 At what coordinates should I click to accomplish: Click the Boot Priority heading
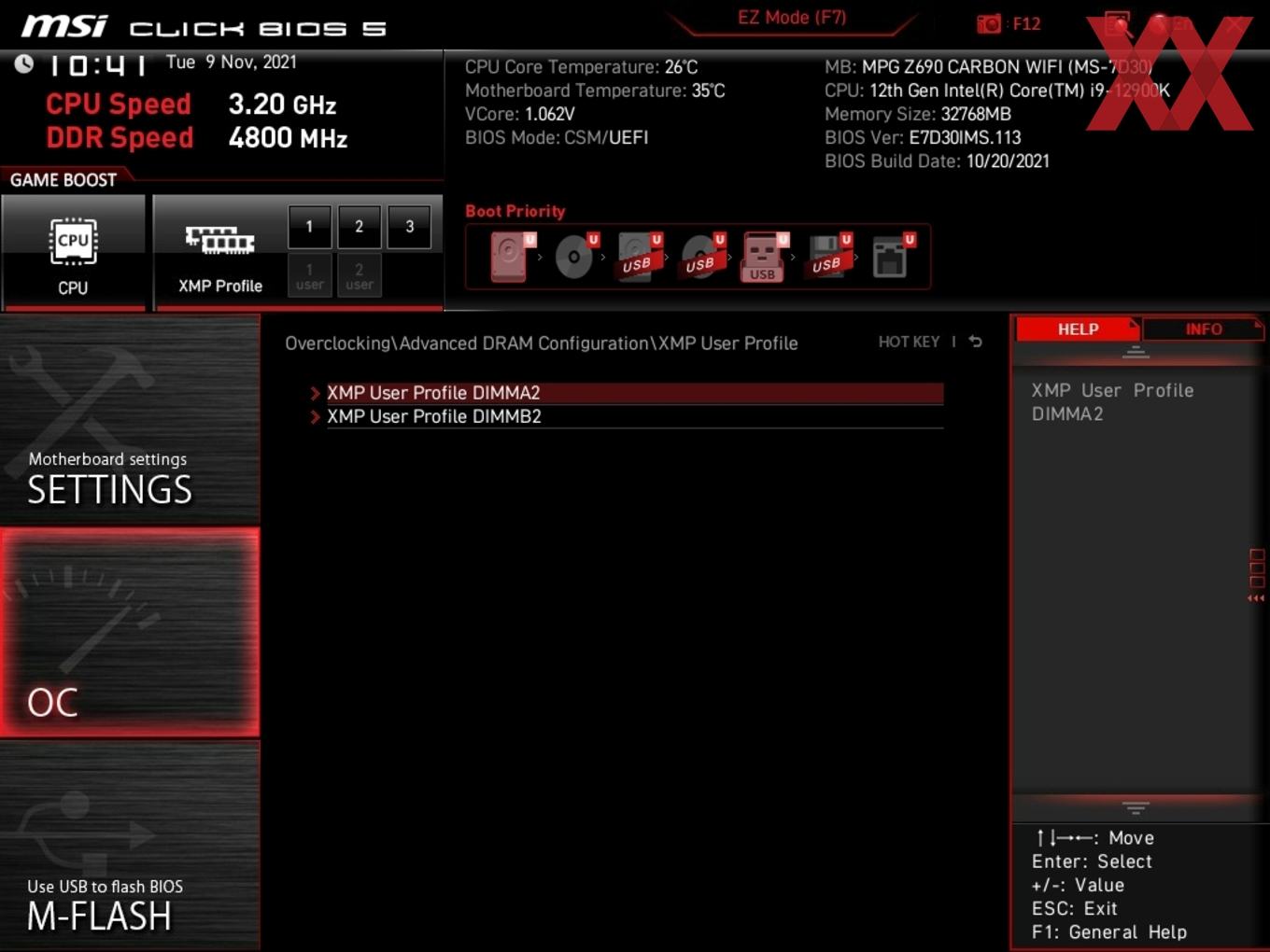tap(515, 211)
